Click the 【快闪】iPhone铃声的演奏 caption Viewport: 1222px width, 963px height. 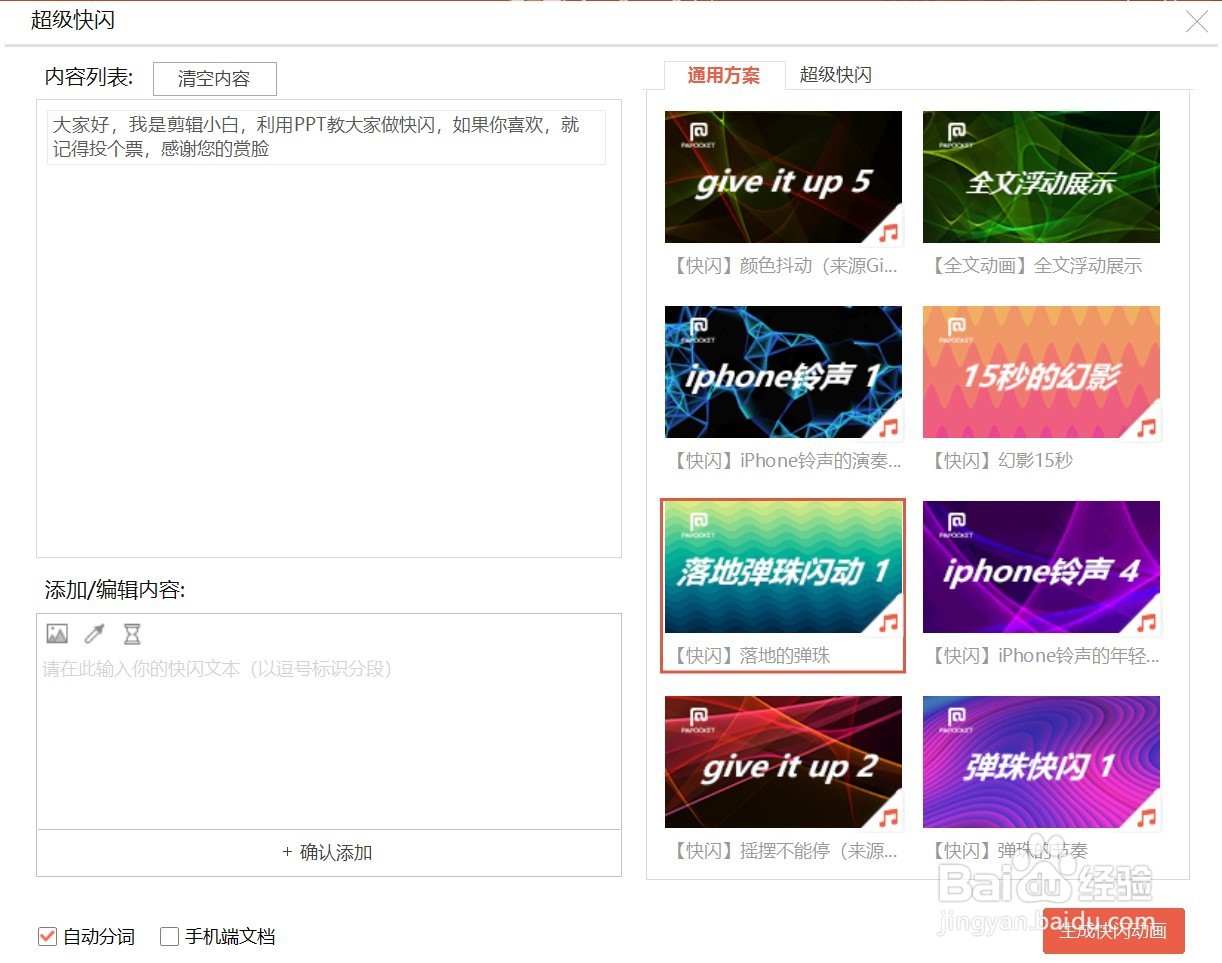[x=786, y=461]
